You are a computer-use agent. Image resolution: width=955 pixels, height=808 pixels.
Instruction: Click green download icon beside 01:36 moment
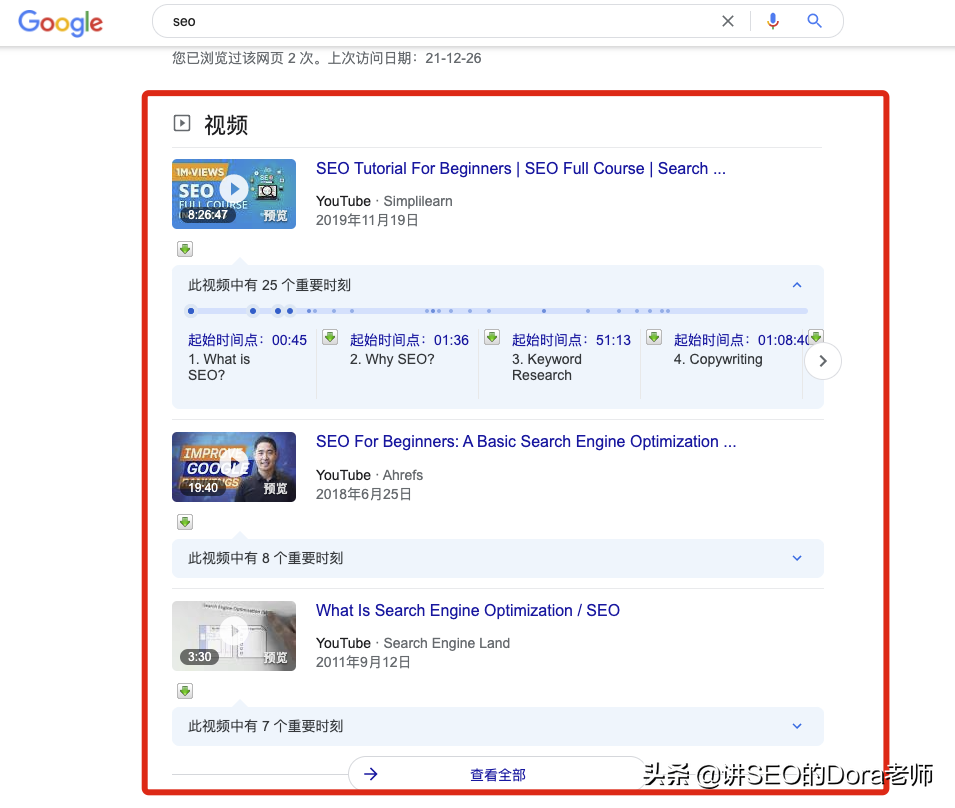[330, 337]
